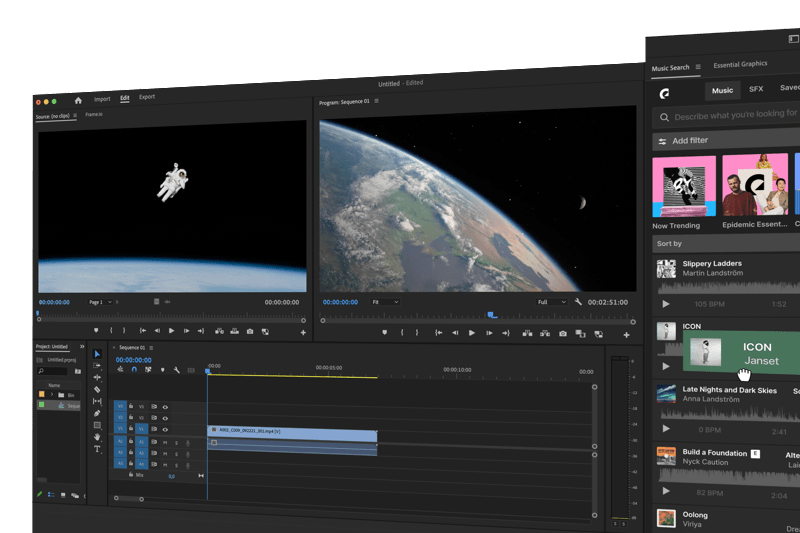
Task: Click Export Frame camera icon in Program monitor
Action: pyautogui.click(x=563, y=333)
